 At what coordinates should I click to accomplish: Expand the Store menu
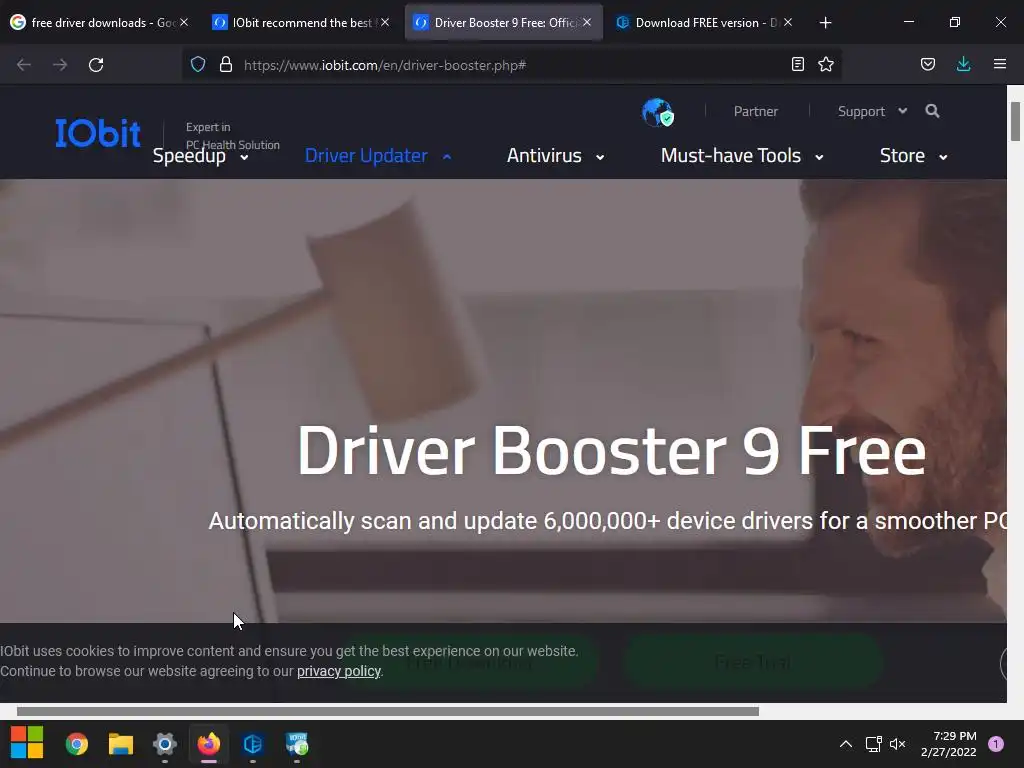pyautogui.click(x=914, y=155)
